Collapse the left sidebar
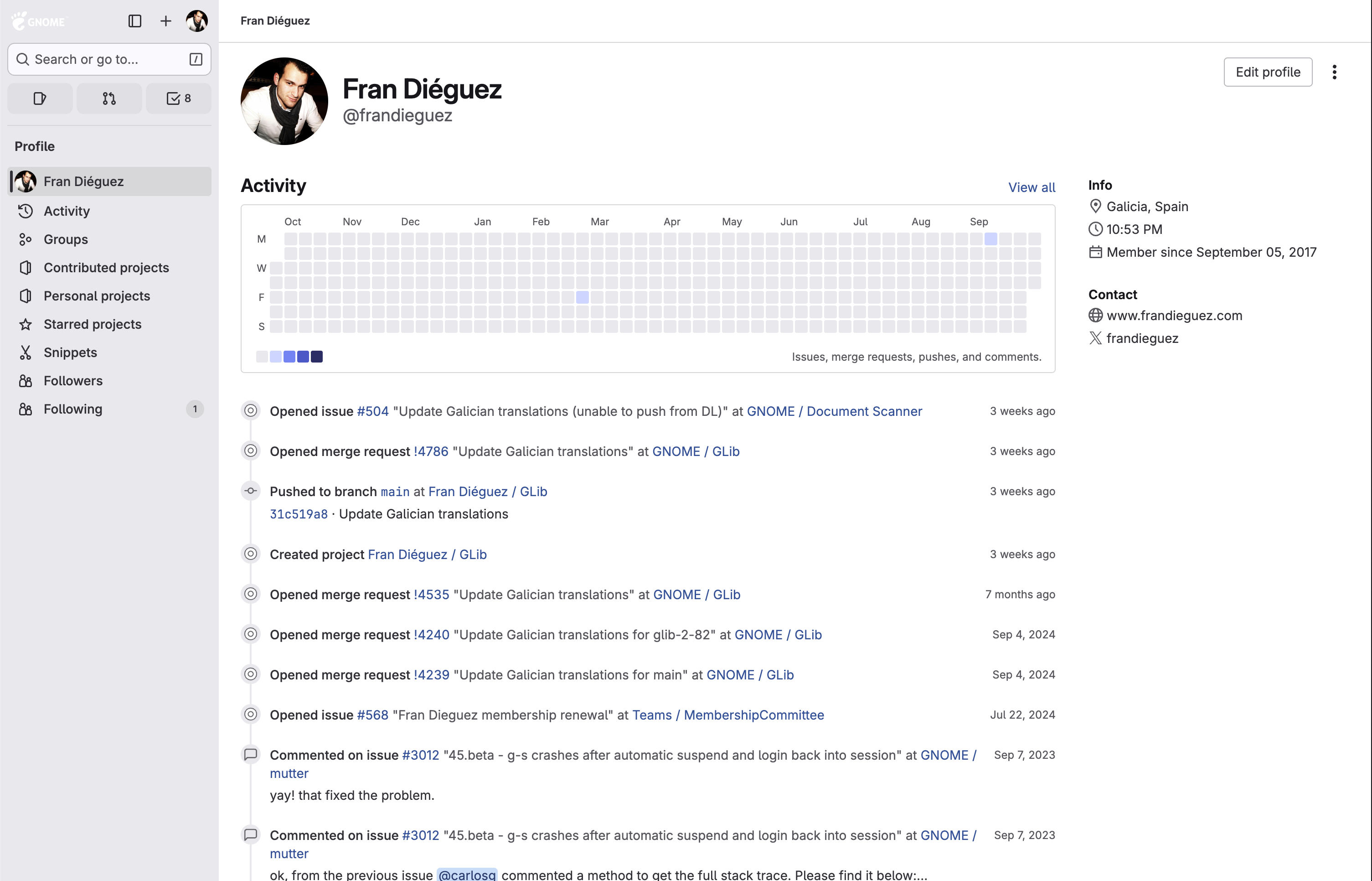The width and height of the screenshot is (1372, 881). (x=135, y=21)
